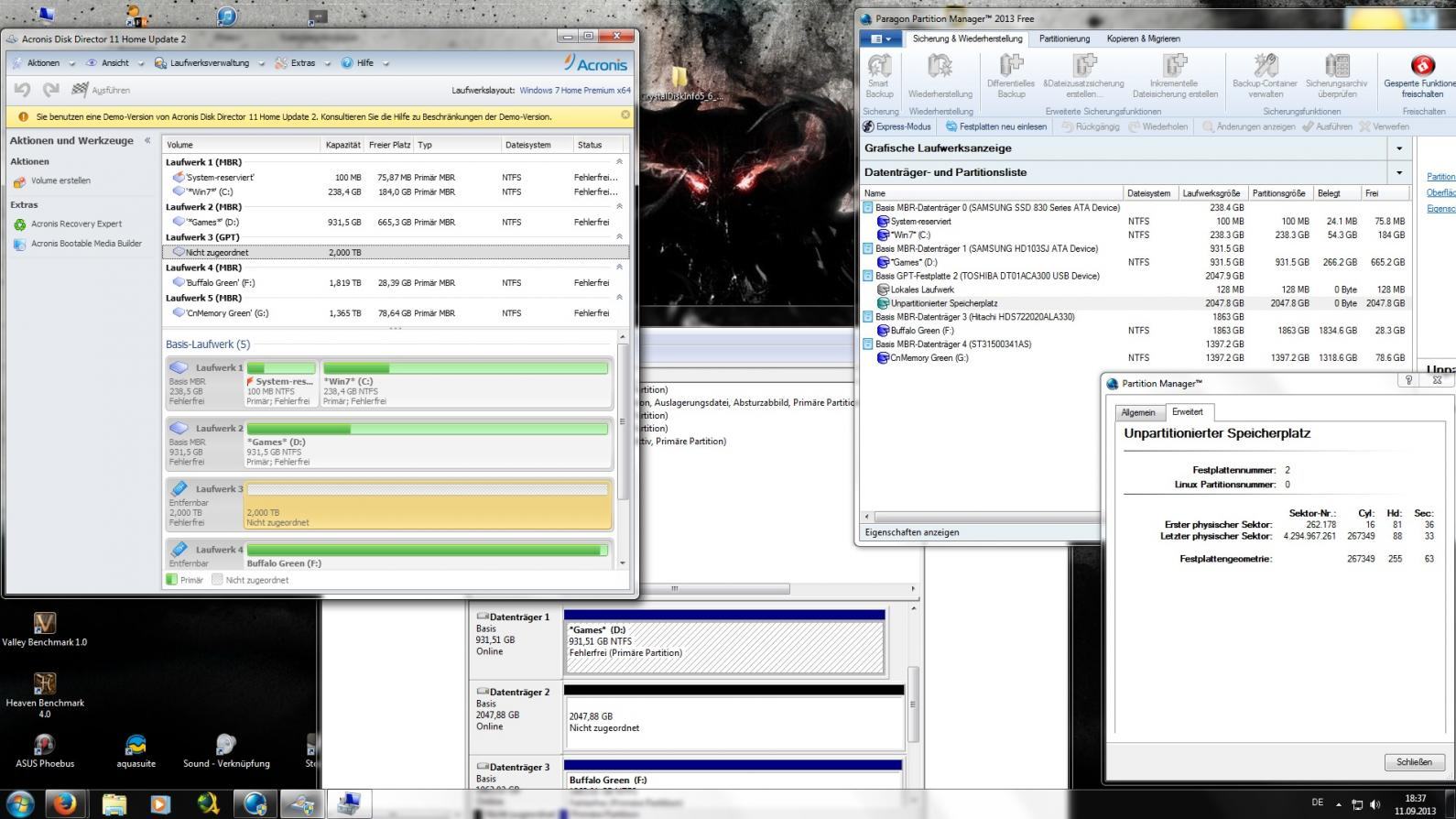Click Windows Start button
This screenshot has width=1456, height=819.
[18, 804]
